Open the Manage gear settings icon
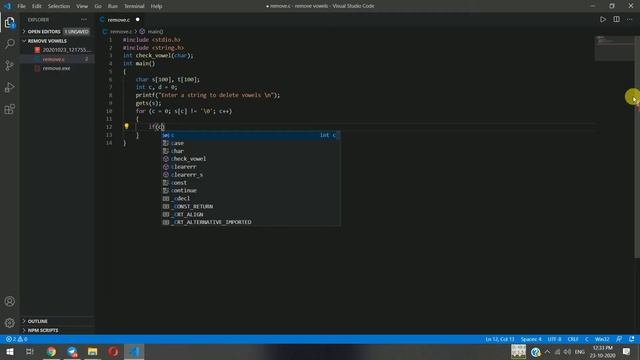The height and width of the screenshot is (360, 640). (10, 323)
